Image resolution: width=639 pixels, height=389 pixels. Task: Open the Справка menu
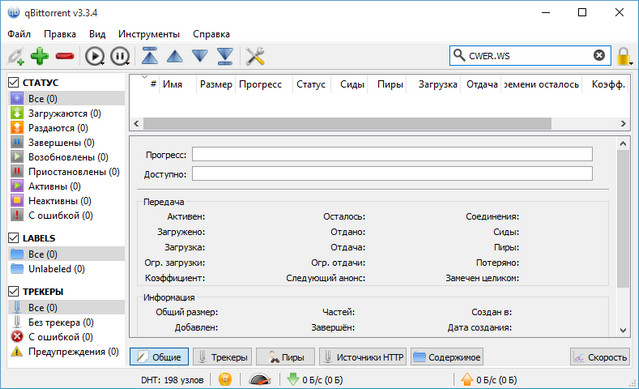(211, 34)
